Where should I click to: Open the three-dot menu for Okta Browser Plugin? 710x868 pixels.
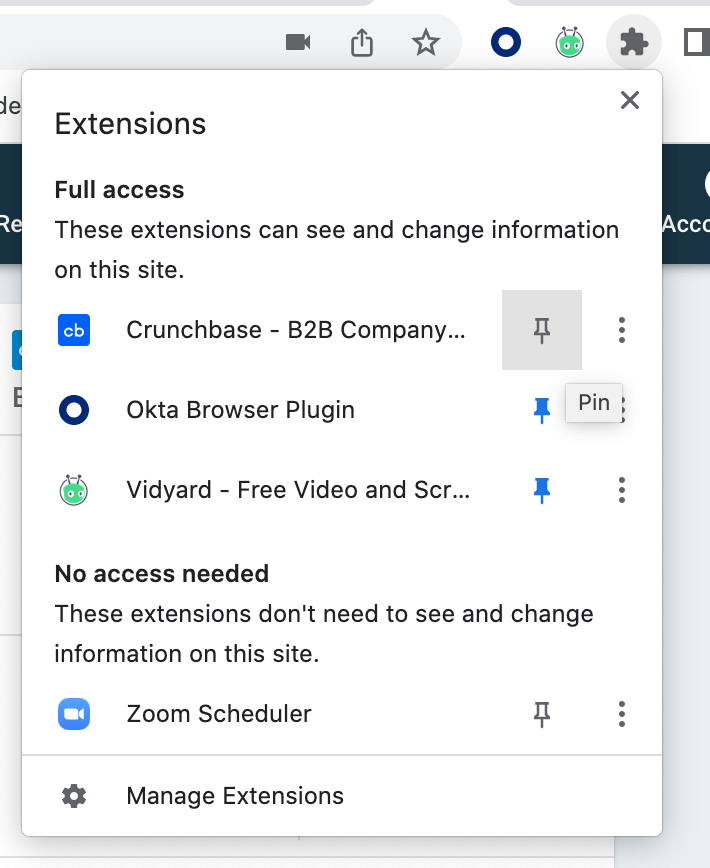click(x=621, y=409)
